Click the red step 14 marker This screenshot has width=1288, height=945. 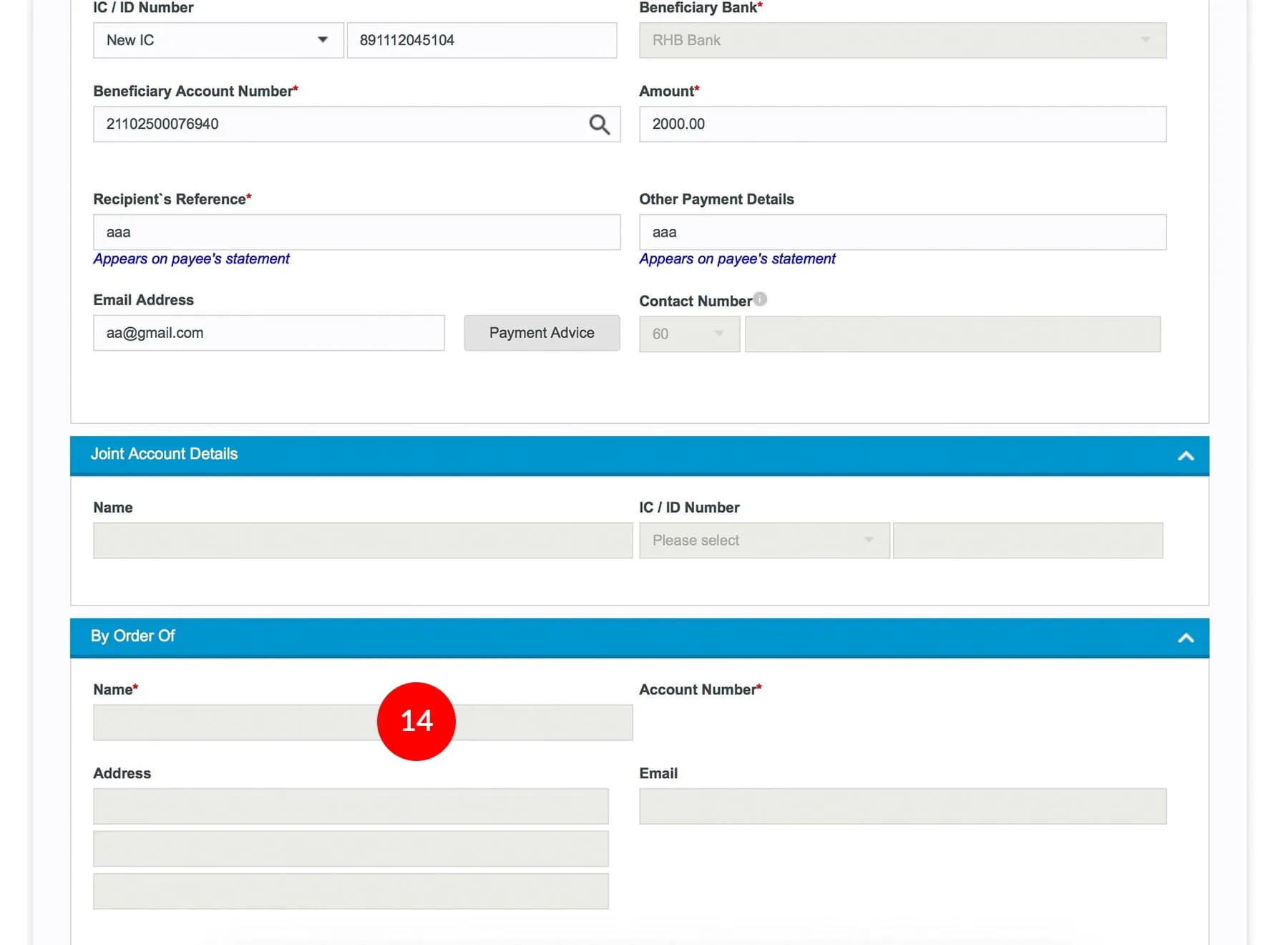coord(416,721)
